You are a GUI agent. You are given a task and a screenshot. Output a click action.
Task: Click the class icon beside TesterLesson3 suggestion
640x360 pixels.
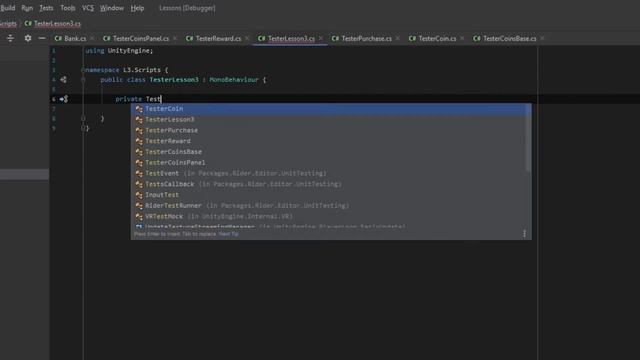pyautogui.click(x=139, y=120)
